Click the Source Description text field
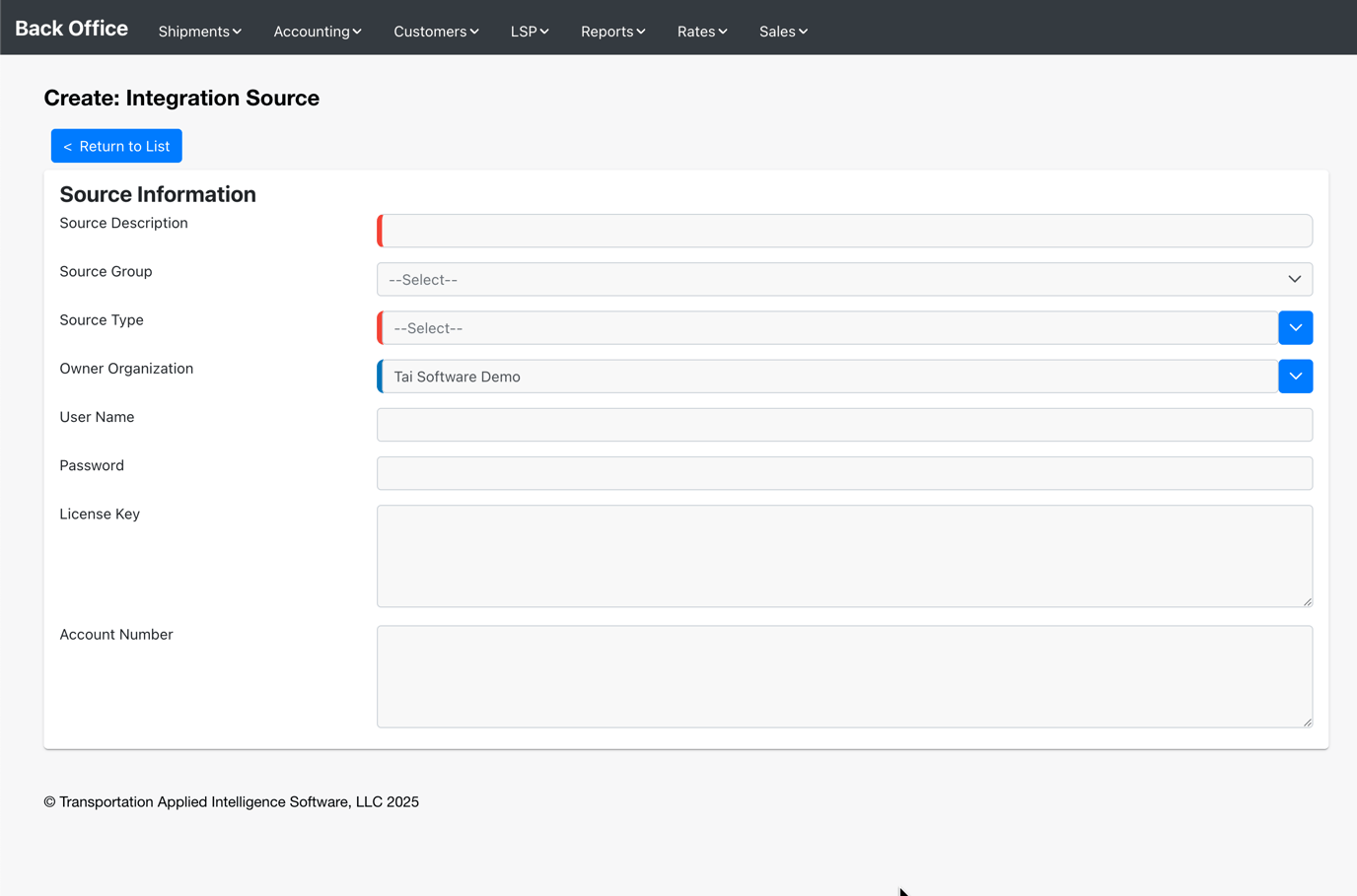Screen dimensions: 1357x896 [845, 231]
